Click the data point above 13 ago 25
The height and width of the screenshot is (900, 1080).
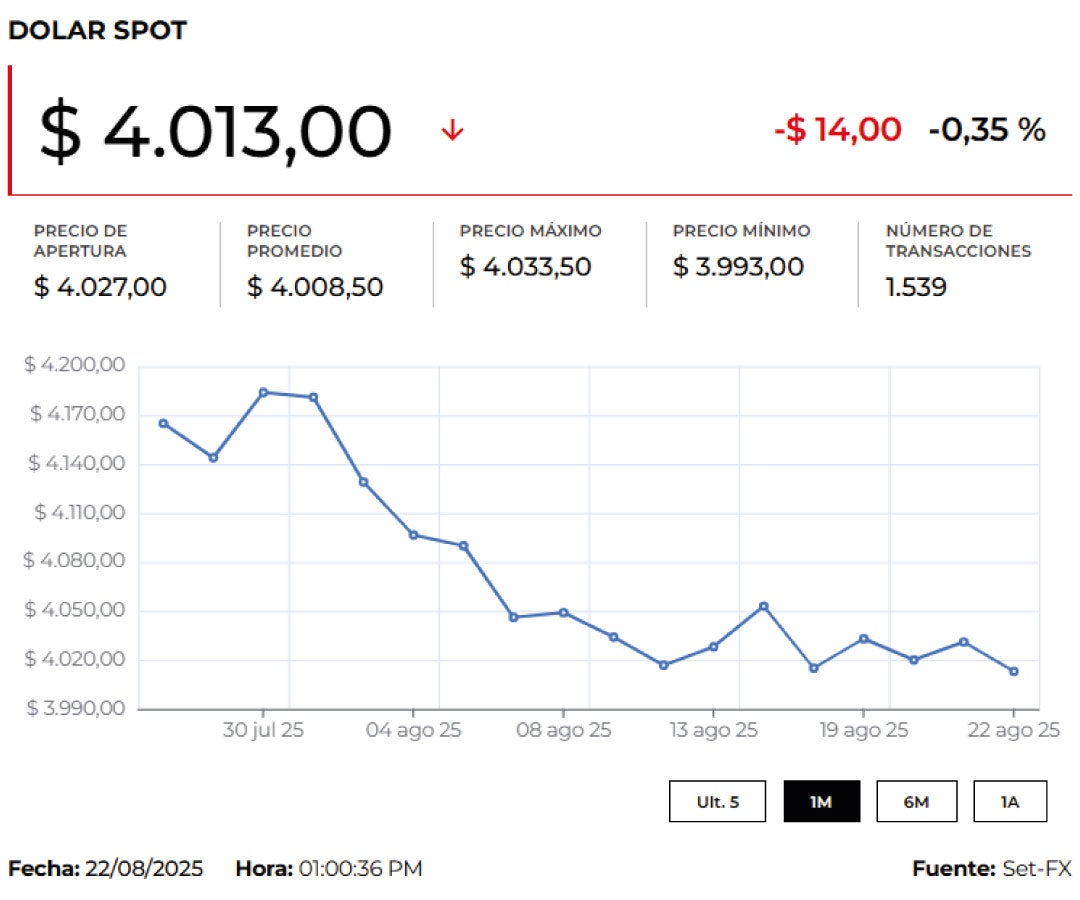pos(714,646)
